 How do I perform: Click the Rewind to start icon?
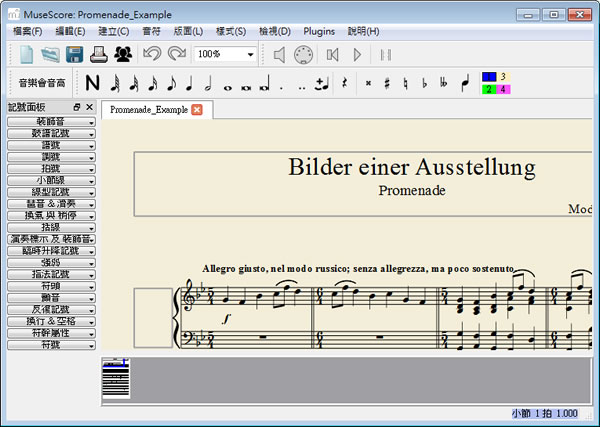tap(333, 54)
